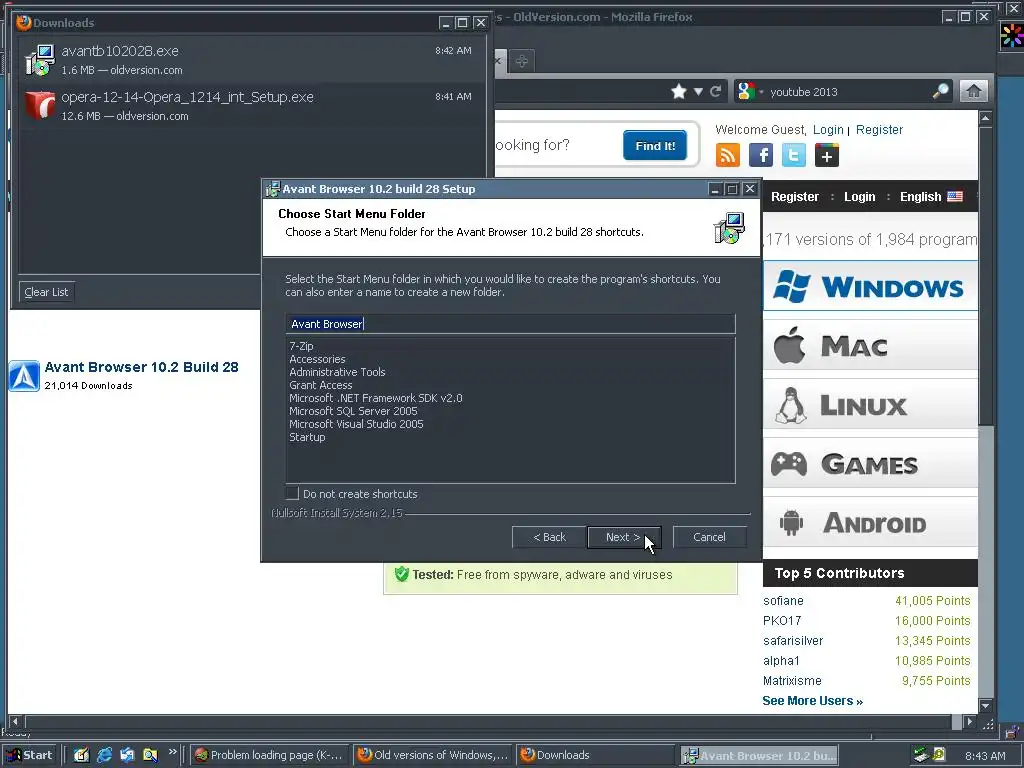This screenshot has height=768, width=1024.
Task: Click the Avant Browser logo icon on the page
Action: 24,376
